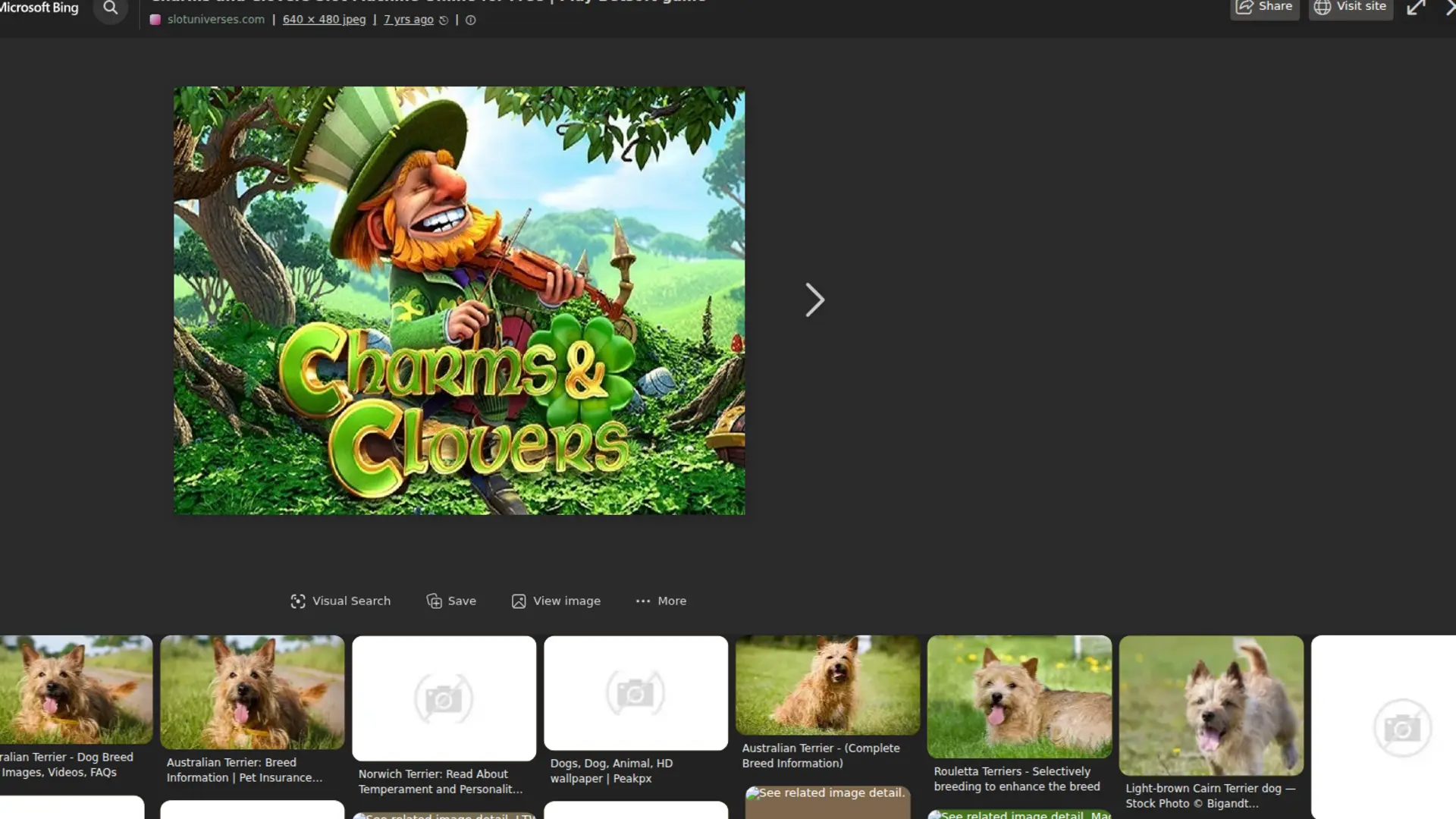Screen dimensions: 1456x819
Task: Open the More options menu
Action: coord(661,601)
